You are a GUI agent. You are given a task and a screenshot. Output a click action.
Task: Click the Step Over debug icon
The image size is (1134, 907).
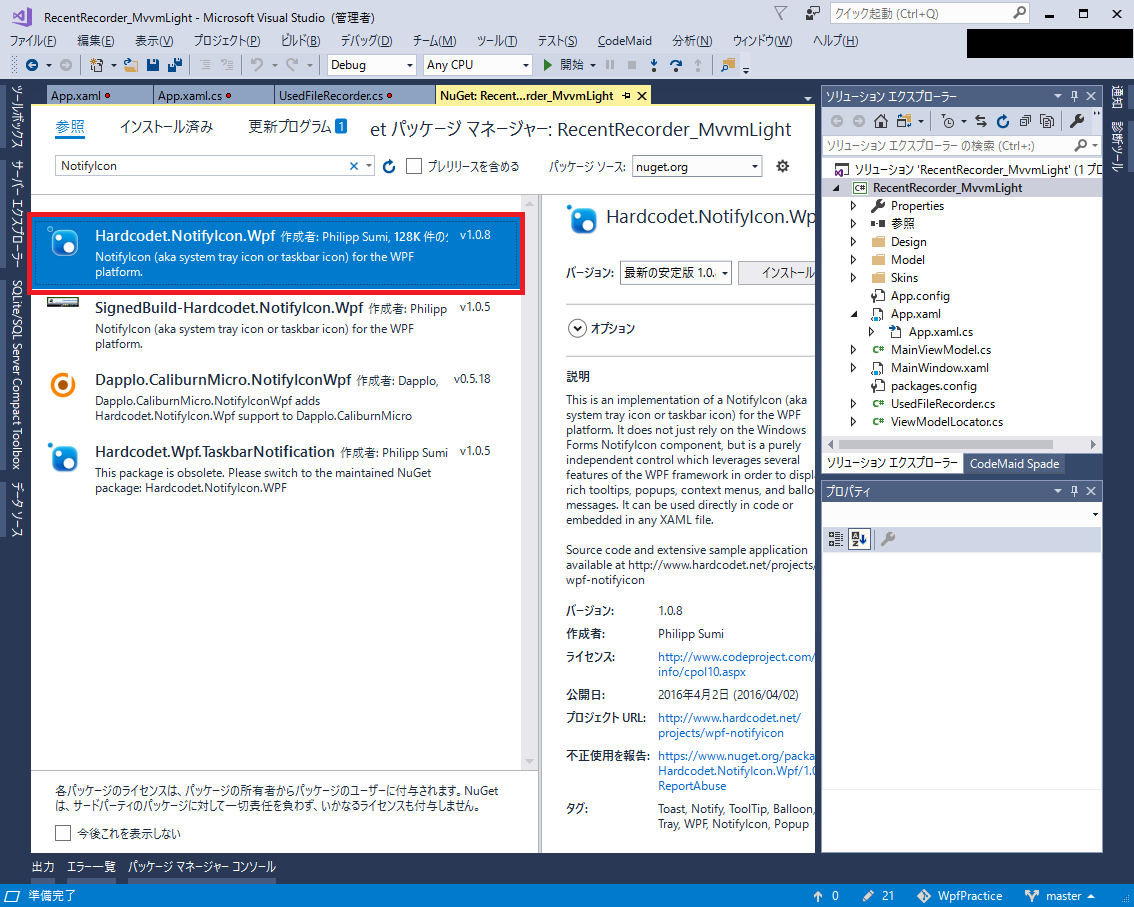(676, 65)
